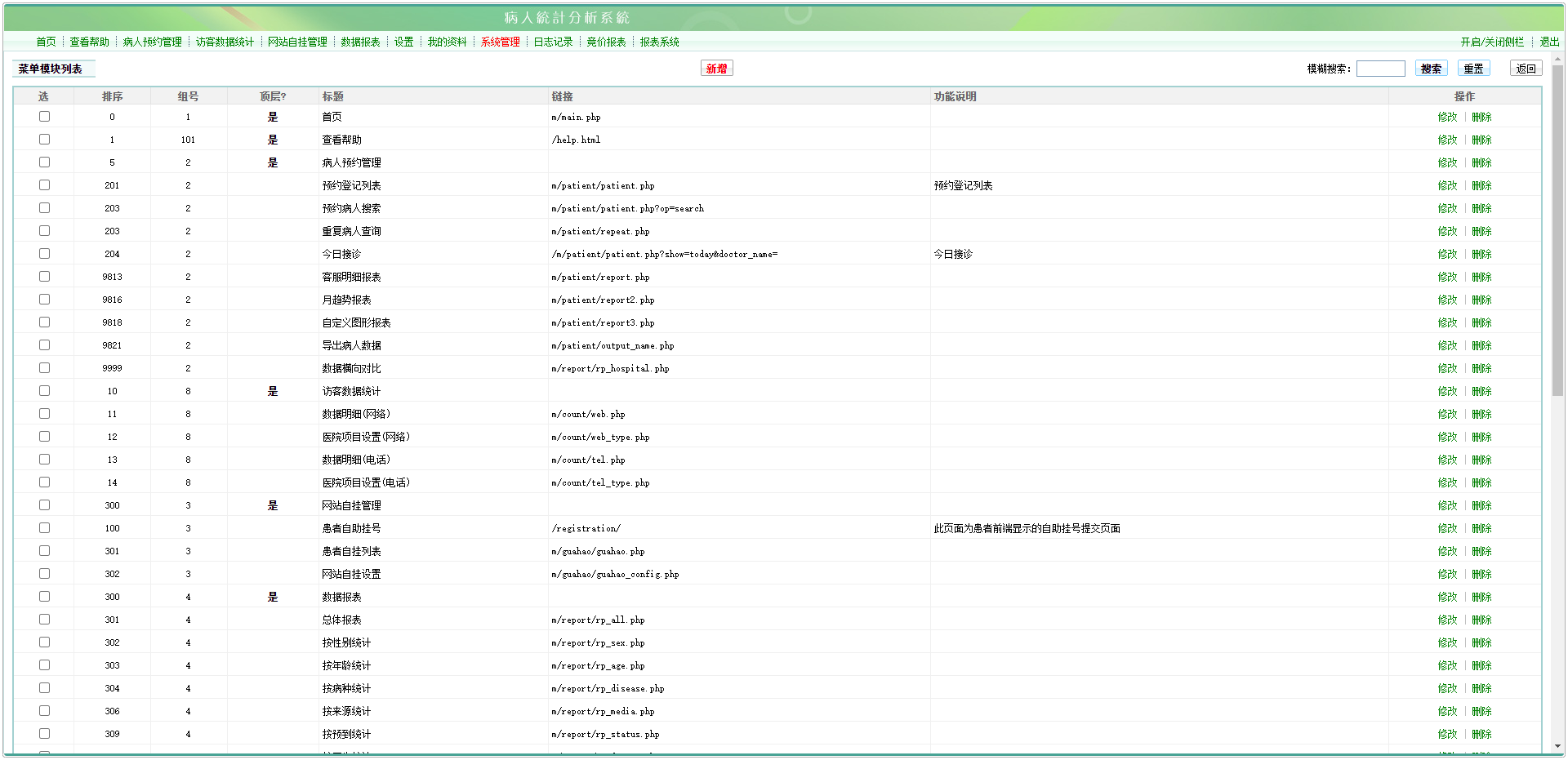Viewport: 1568px width, 760px height.
Task: Click 删除 for 患者自挂列表 row
Action: point(1481,551)
